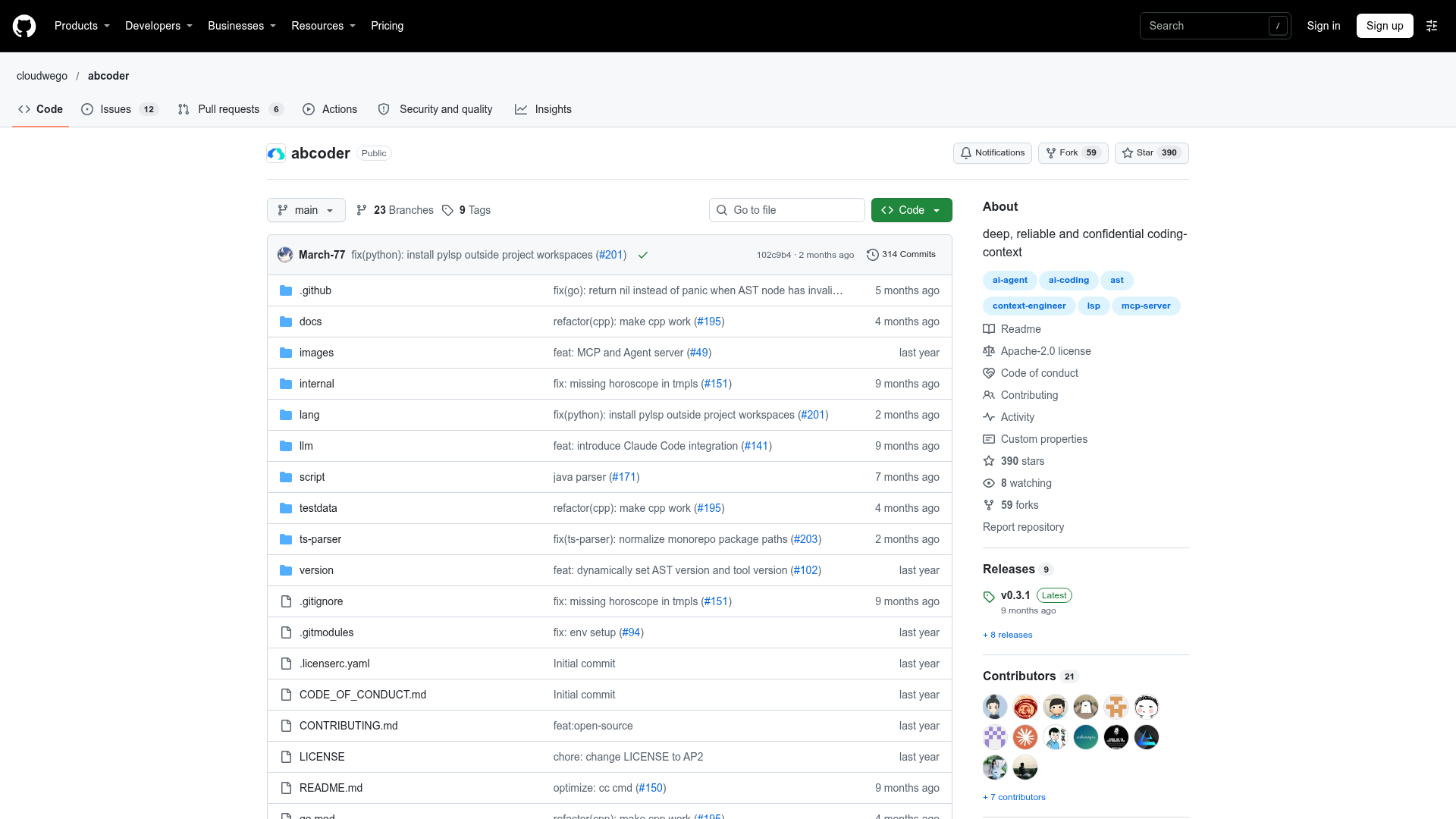Click the Notifications bell button
The height and width of the screenshot is (819, 1456).
coord(992,153)
